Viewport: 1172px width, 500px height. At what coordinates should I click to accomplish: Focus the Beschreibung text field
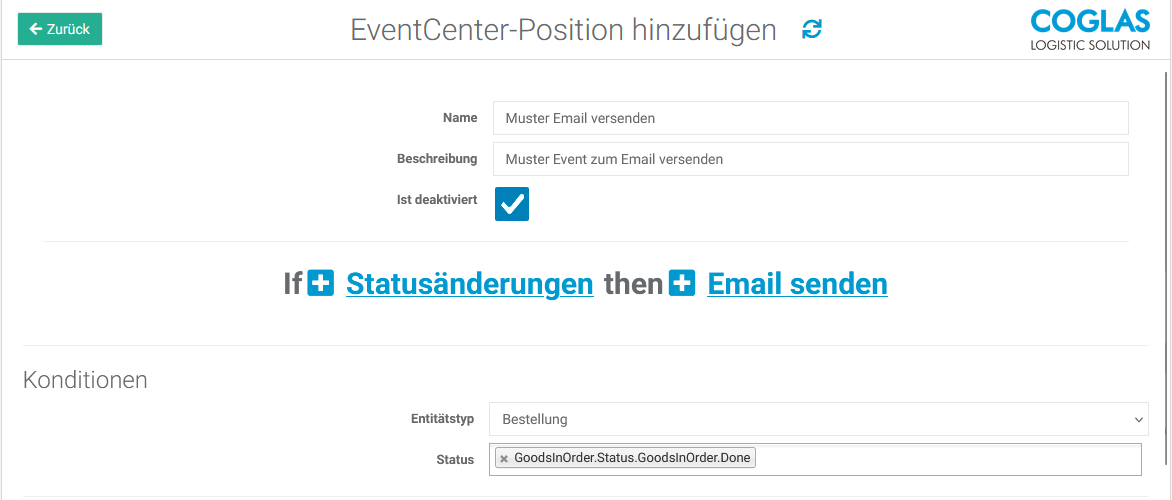(810, 159)
